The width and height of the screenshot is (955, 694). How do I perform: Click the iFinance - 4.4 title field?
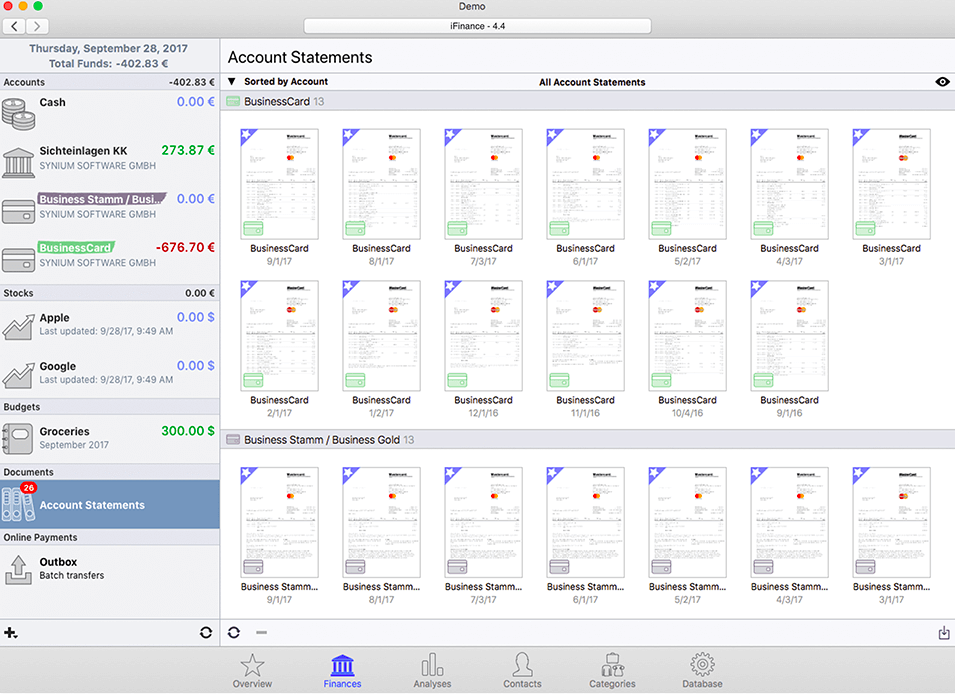[x=478, y=26]
